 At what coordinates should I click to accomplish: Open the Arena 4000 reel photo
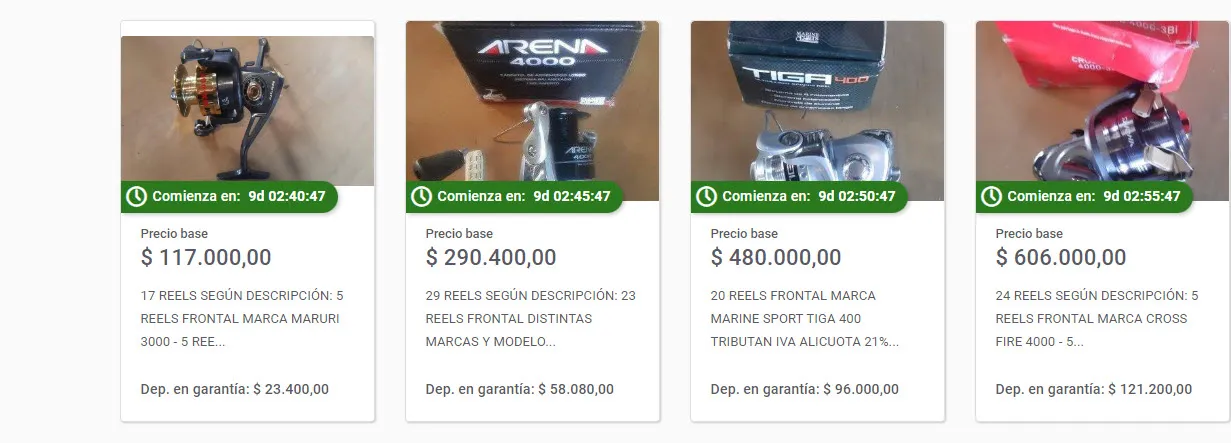tap(532, 110)
